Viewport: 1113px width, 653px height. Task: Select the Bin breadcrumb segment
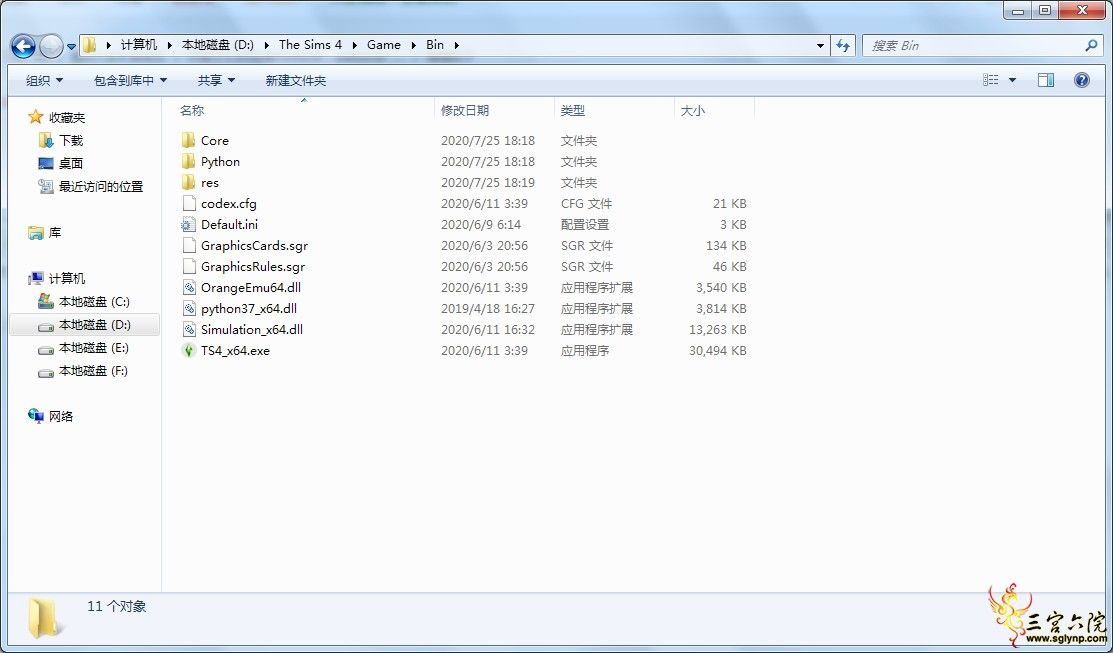[435, 45]
